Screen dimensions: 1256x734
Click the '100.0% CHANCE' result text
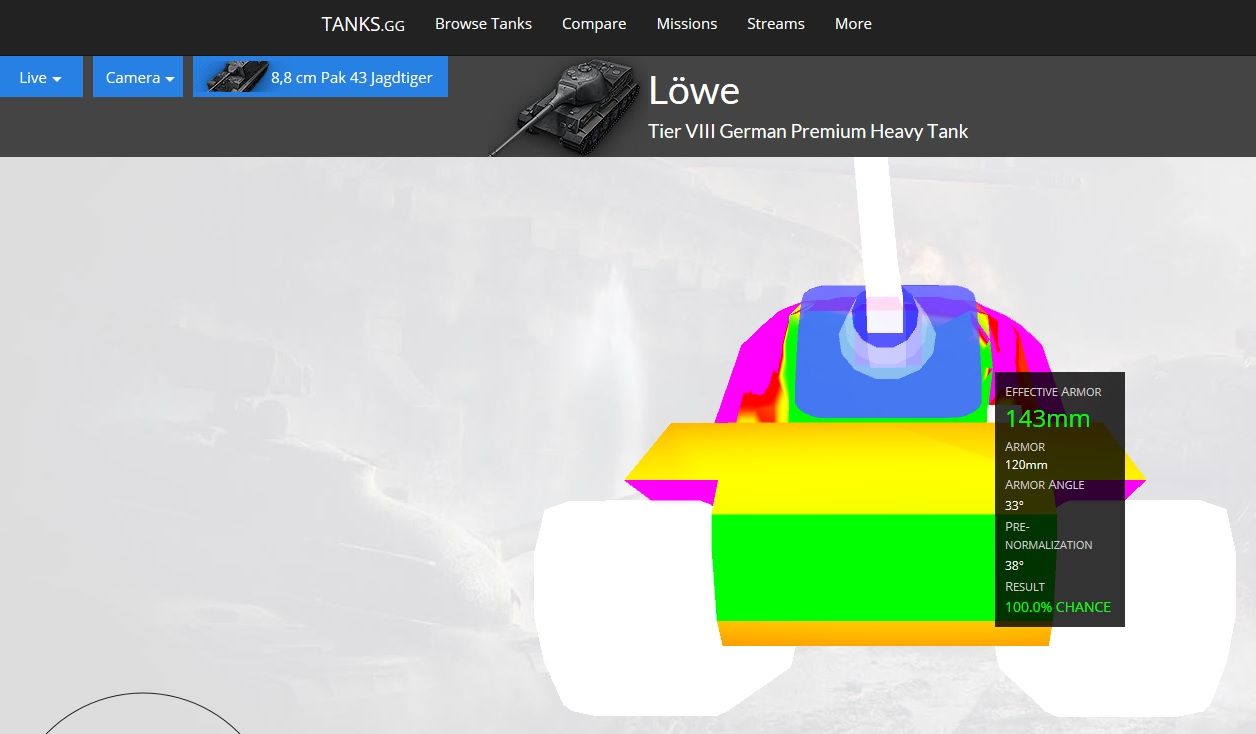click(1058, 607)
